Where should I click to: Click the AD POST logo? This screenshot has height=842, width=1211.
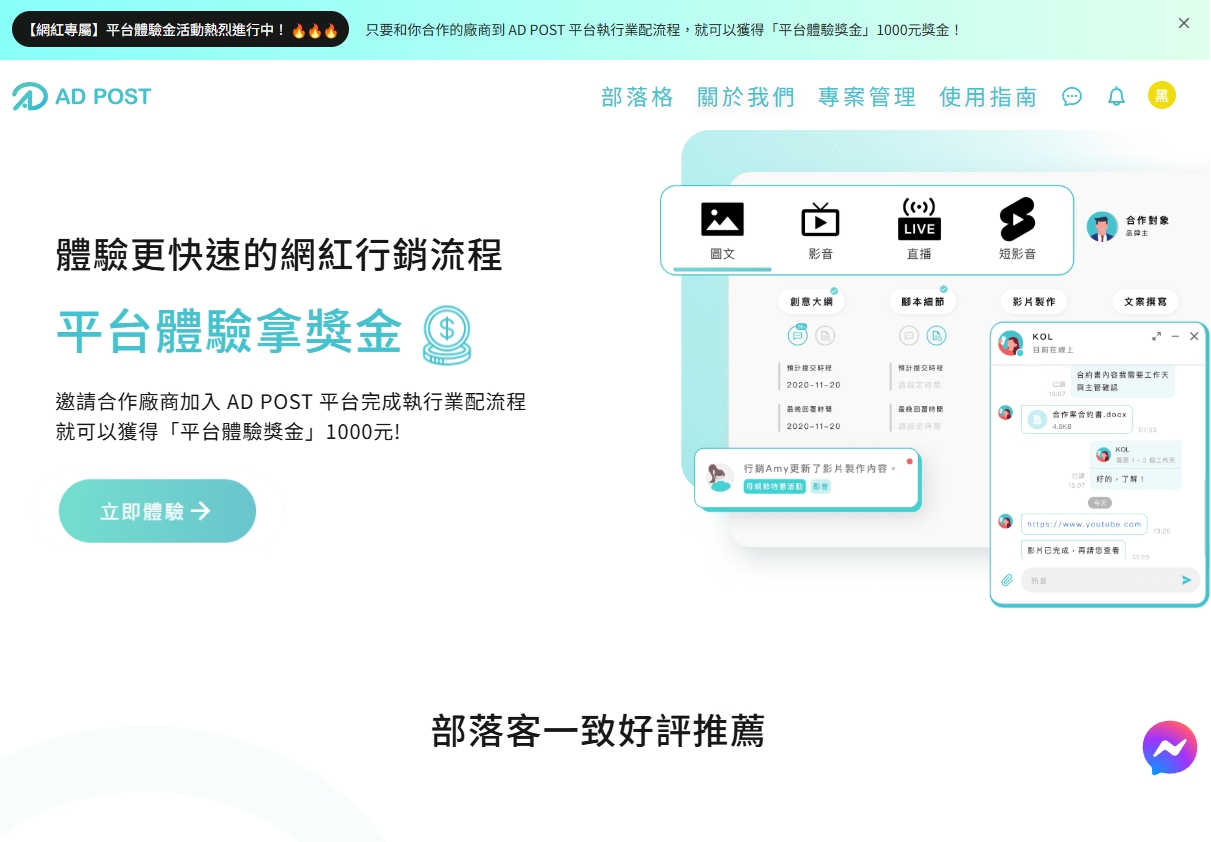click(x=82, y=97)
